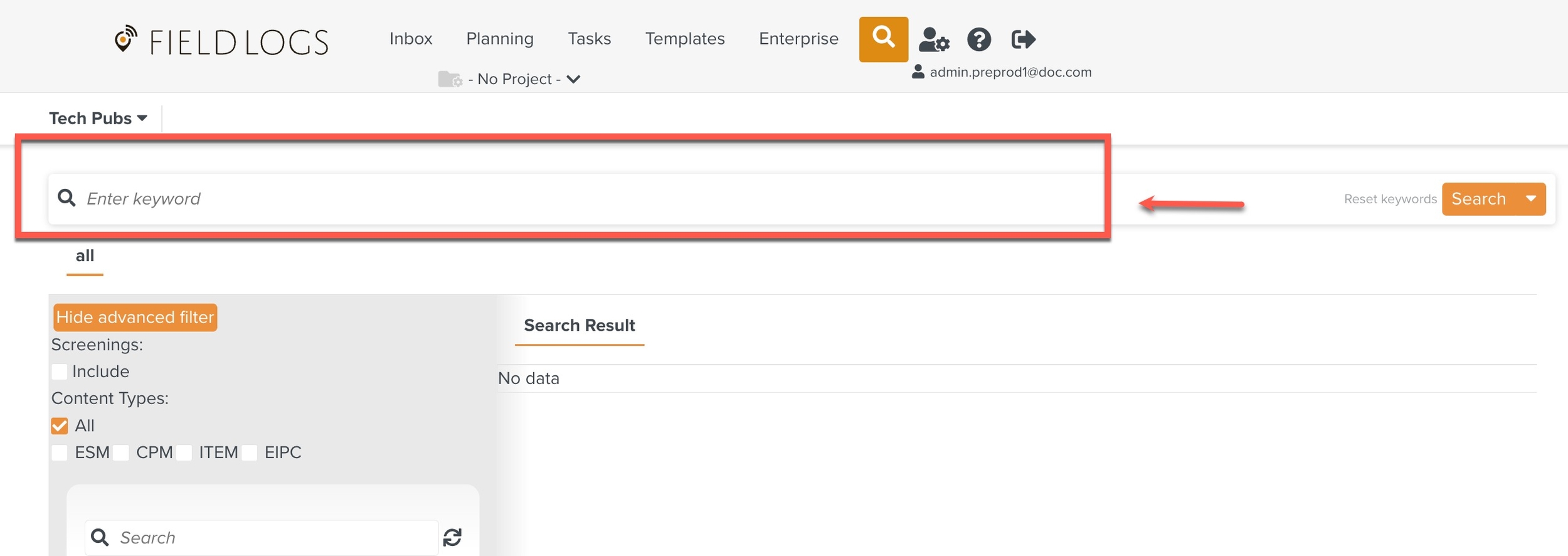
Task: Click the FieldLogs logo
Action: point(221,41)
